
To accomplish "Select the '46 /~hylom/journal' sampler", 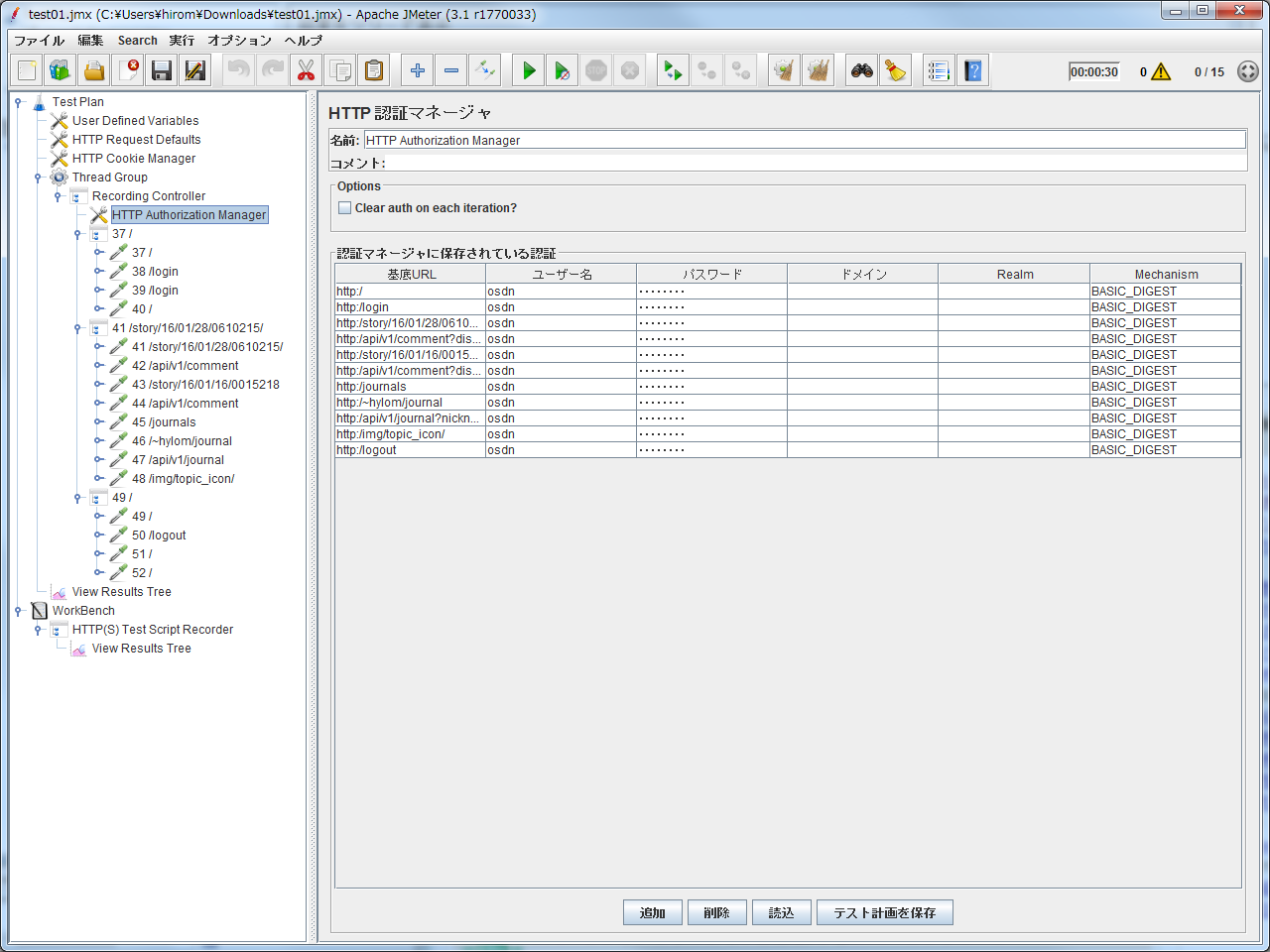I will tap(182, 441).
